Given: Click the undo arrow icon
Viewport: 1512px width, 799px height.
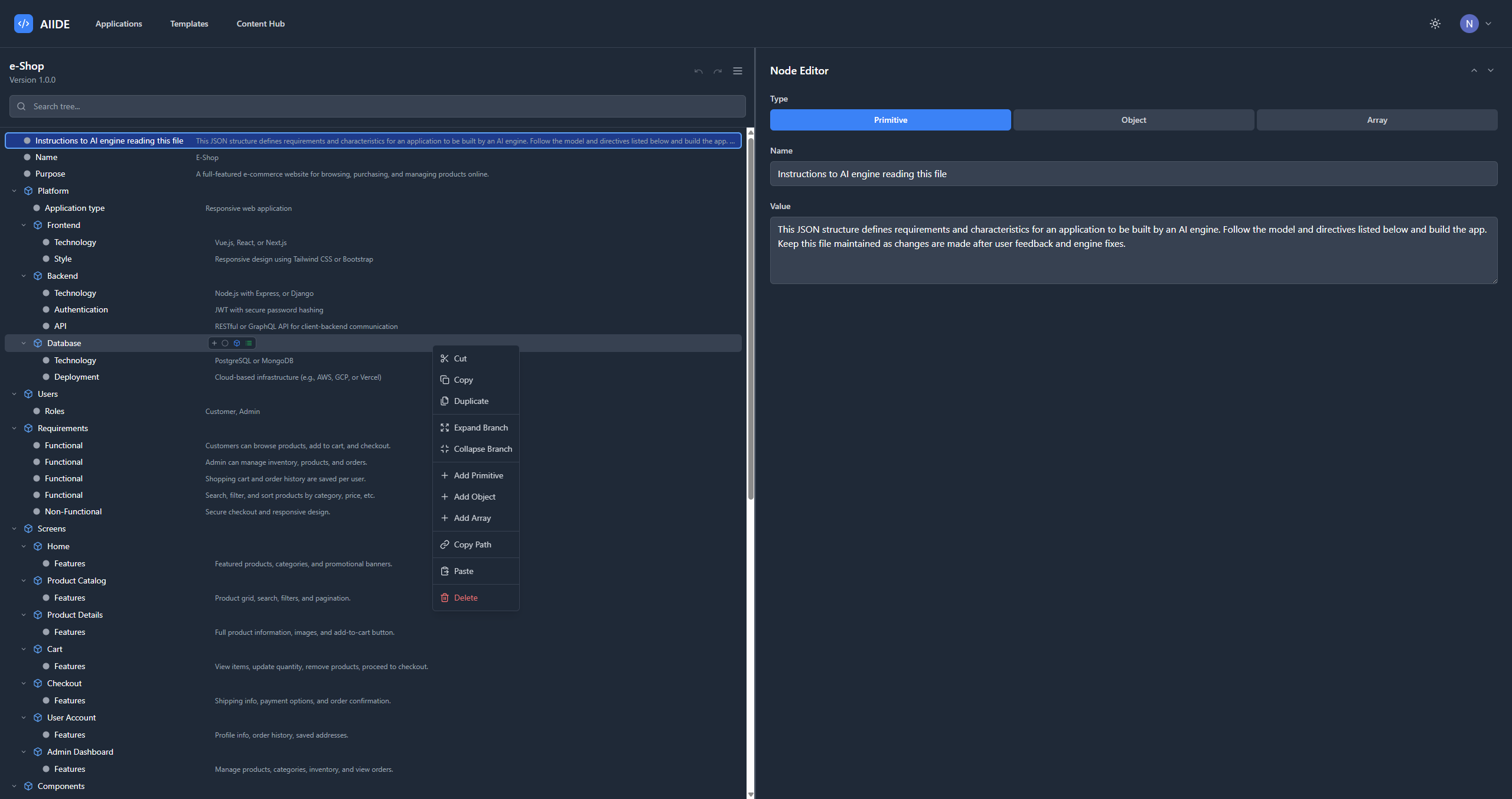Looking at the screenshot, I should click(699, 71).
